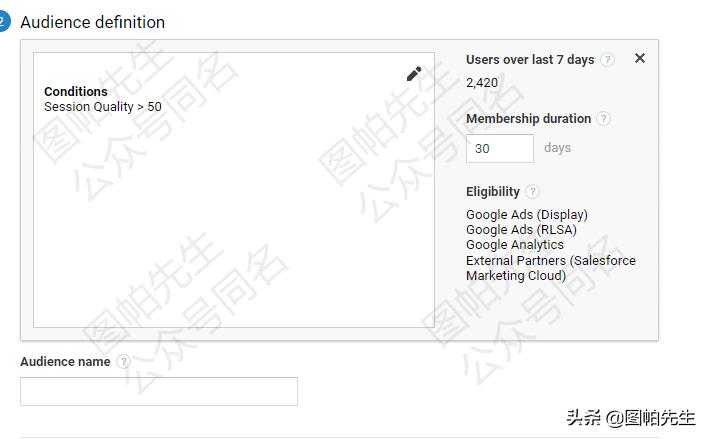
Task: Click the blue step 2 circle
Action: (3, 21)
